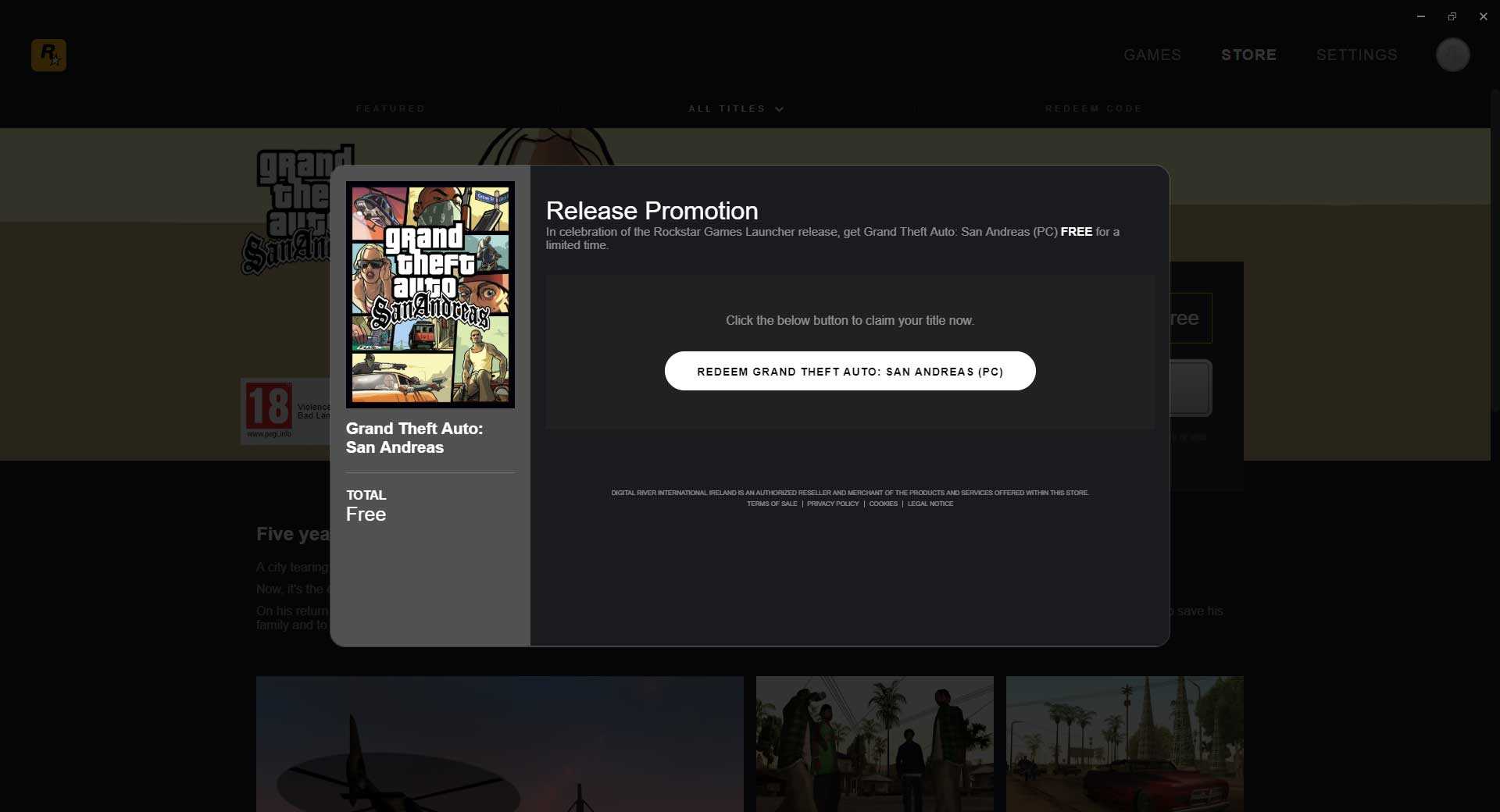Screen dimensions: 1500x812
Task: Switch to the STORE section
Action: 1248,55
